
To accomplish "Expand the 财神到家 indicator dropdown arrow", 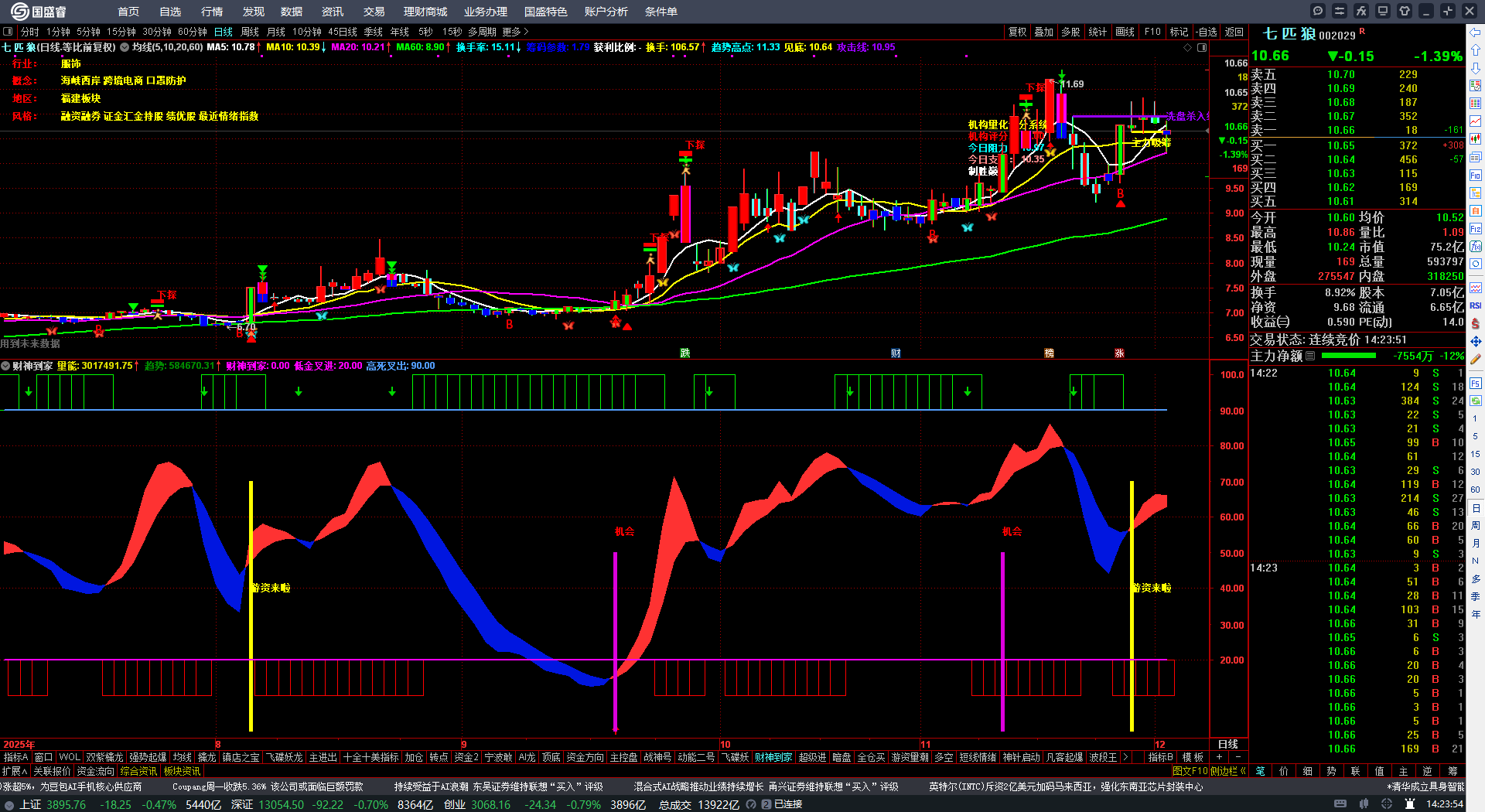I will point(5,366).
